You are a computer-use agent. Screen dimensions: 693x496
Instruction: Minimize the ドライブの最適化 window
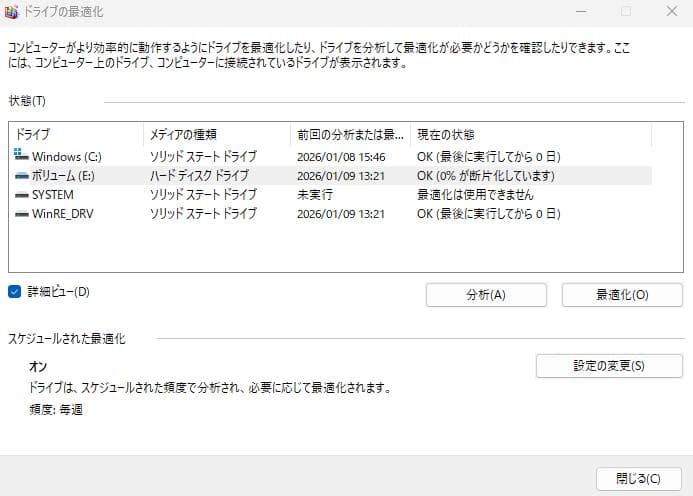coord(581,11)
